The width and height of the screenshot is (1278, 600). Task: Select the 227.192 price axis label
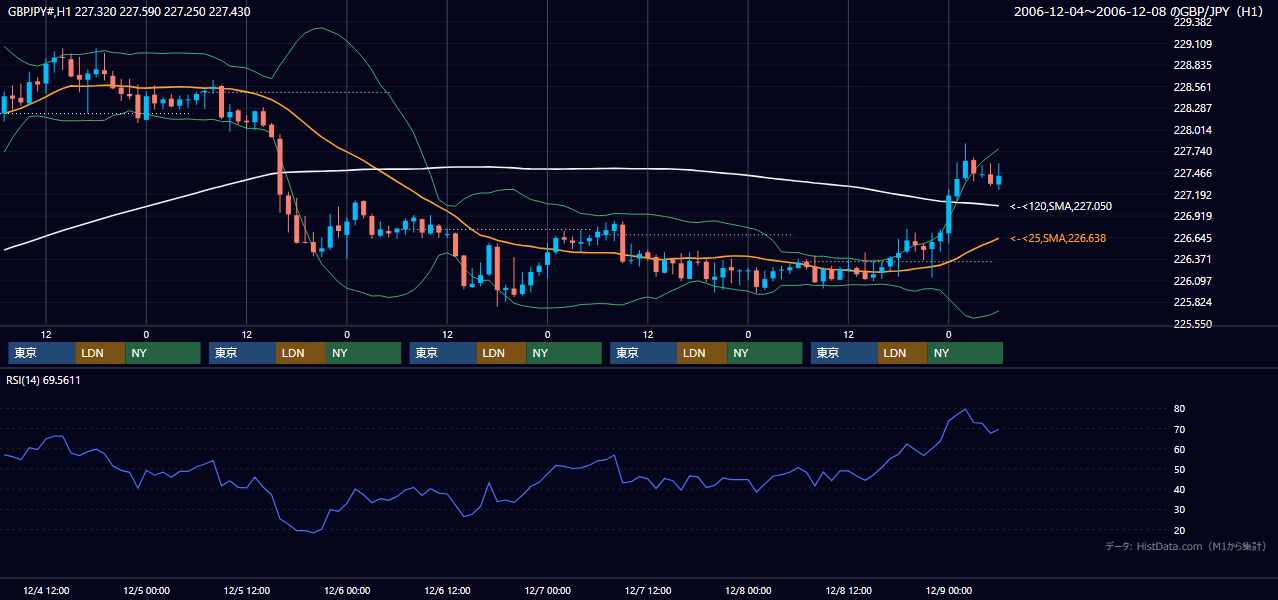click(x=1193, y=195)
